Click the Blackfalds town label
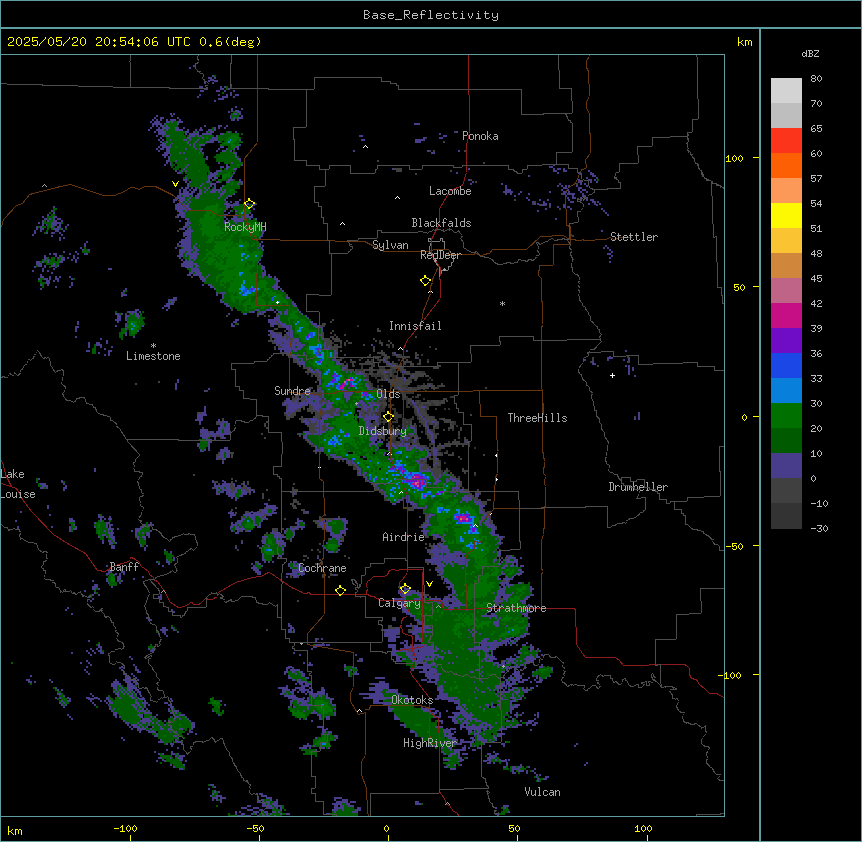This screenshot has height=842, width=862. click(x=441, y=223)
